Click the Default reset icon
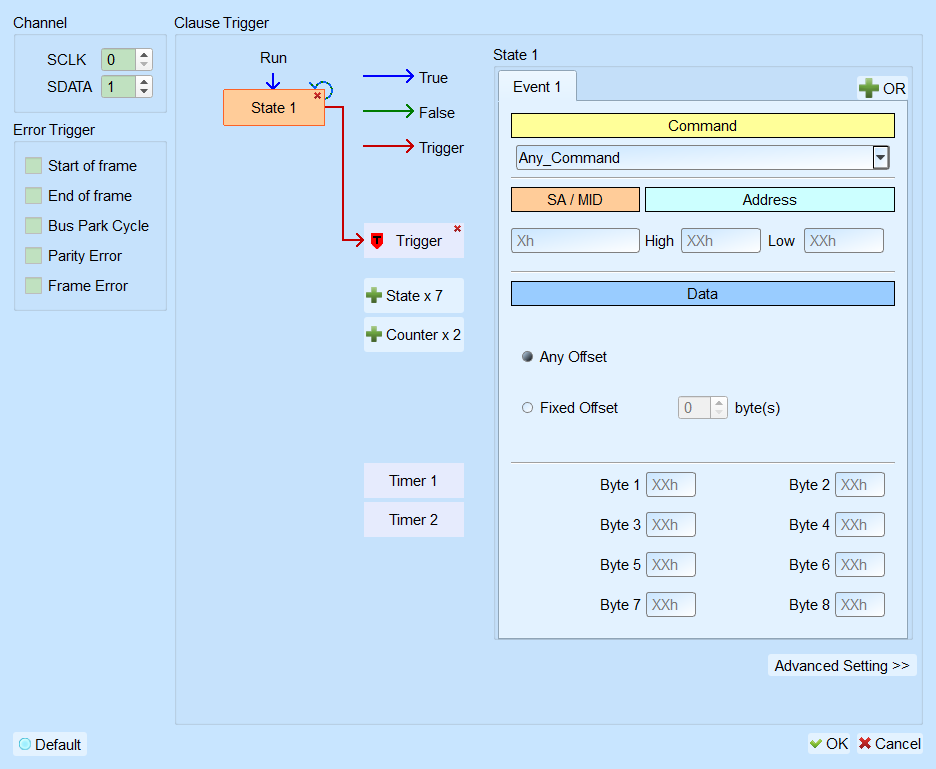936x769 pixels. [x=25, y=744]
